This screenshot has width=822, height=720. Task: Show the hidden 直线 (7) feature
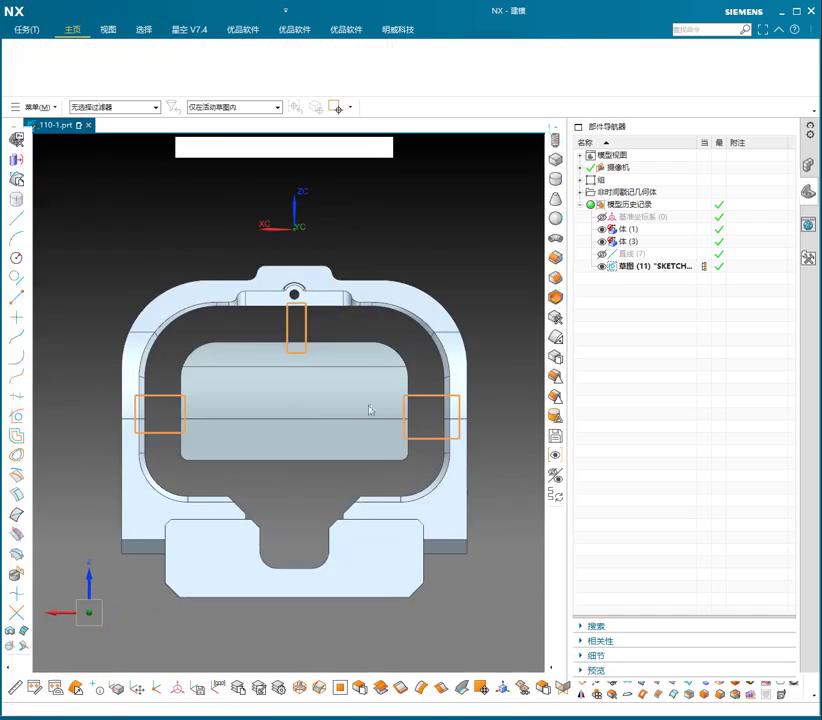point(602,254)
